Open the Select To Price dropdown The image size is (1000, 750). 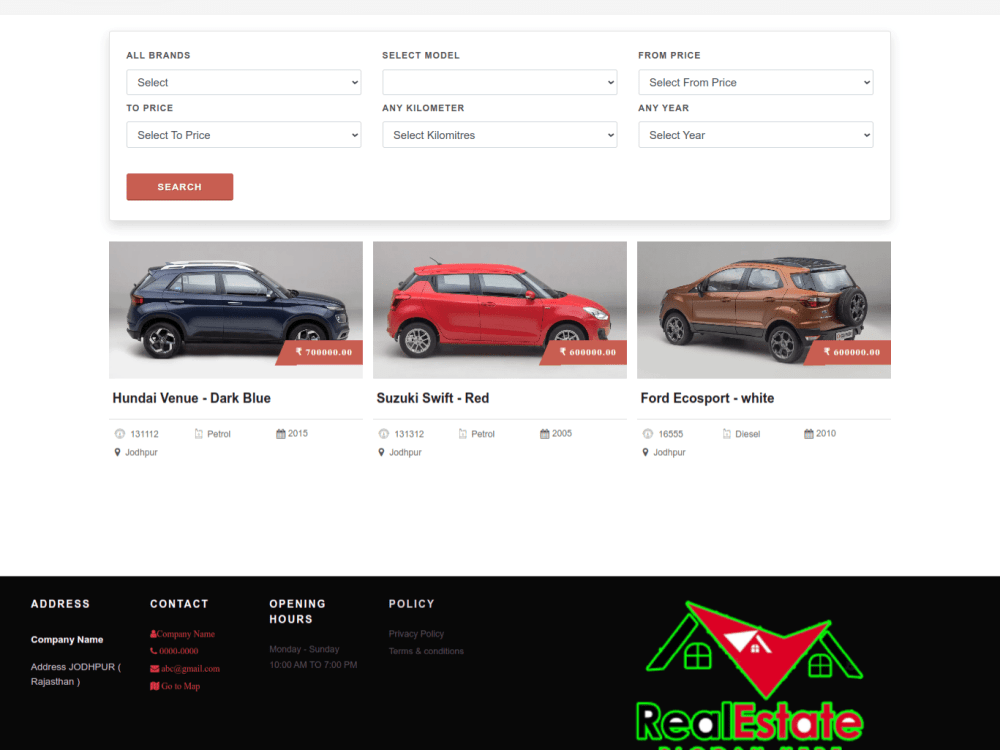[244, 135]
